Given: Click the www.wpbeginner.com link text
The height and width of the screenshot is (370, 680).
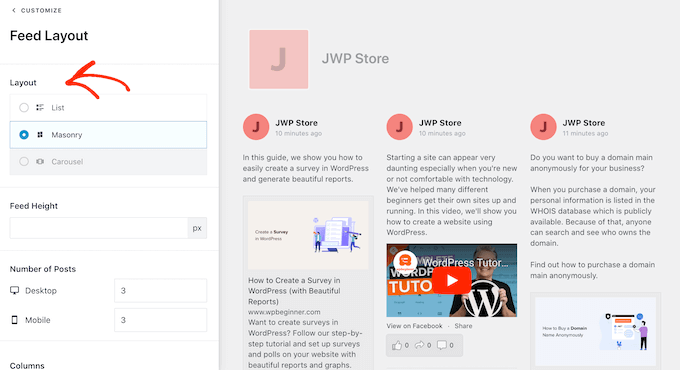Looking at the screenshot, I should [284, 312].
